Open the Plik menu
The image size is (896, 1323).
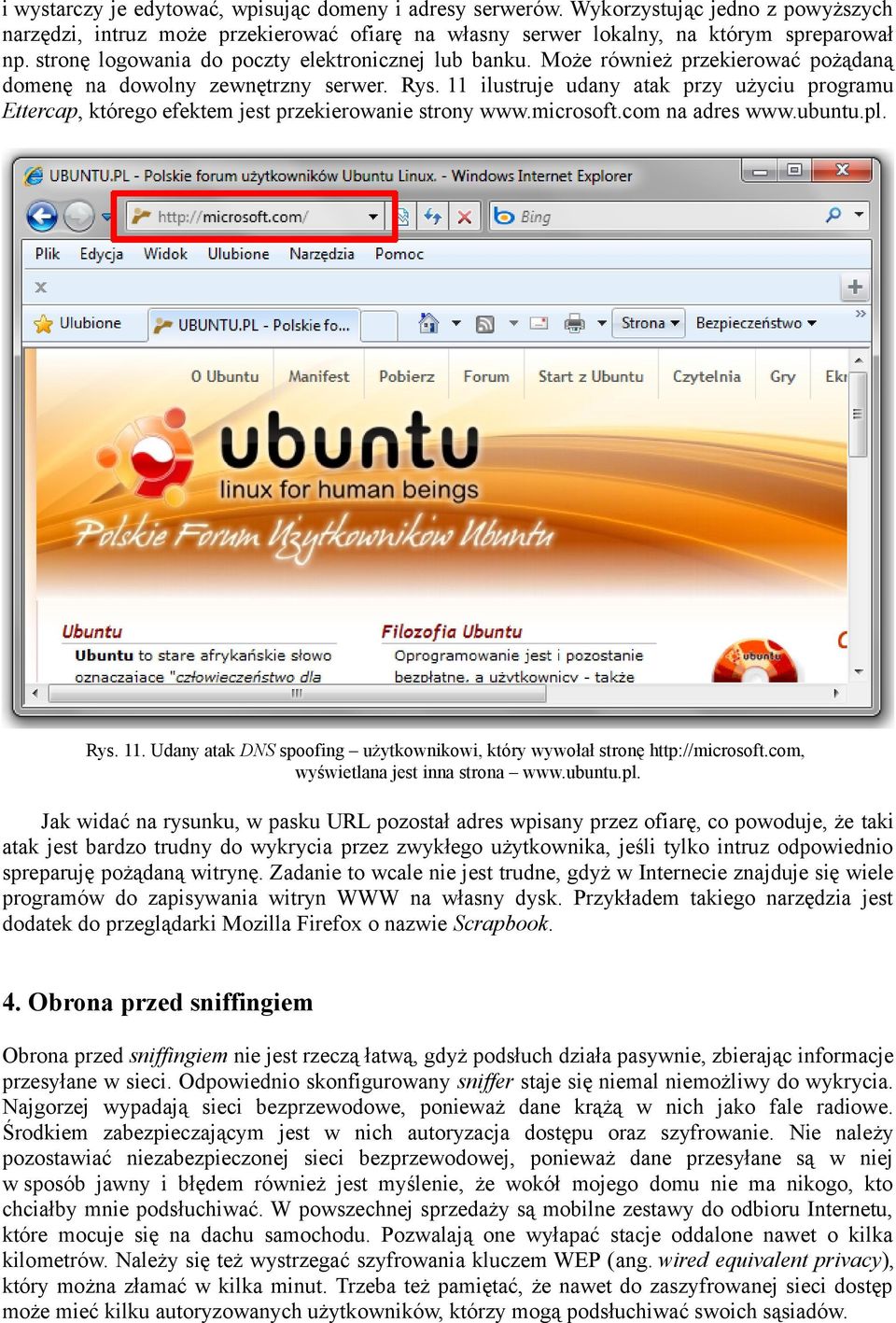coord(47,254)
